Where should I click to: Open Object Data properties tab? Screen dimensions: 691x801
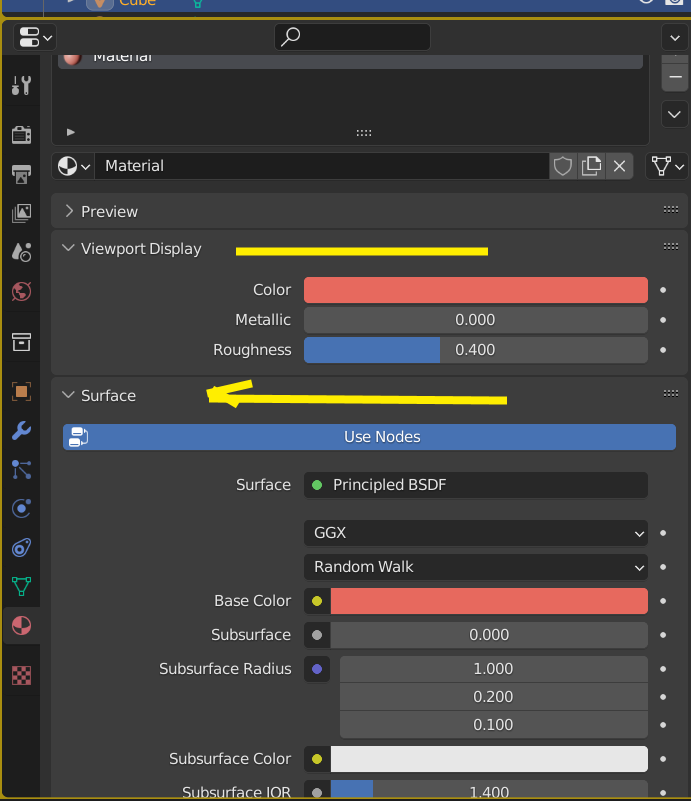[x=21, y=586]
